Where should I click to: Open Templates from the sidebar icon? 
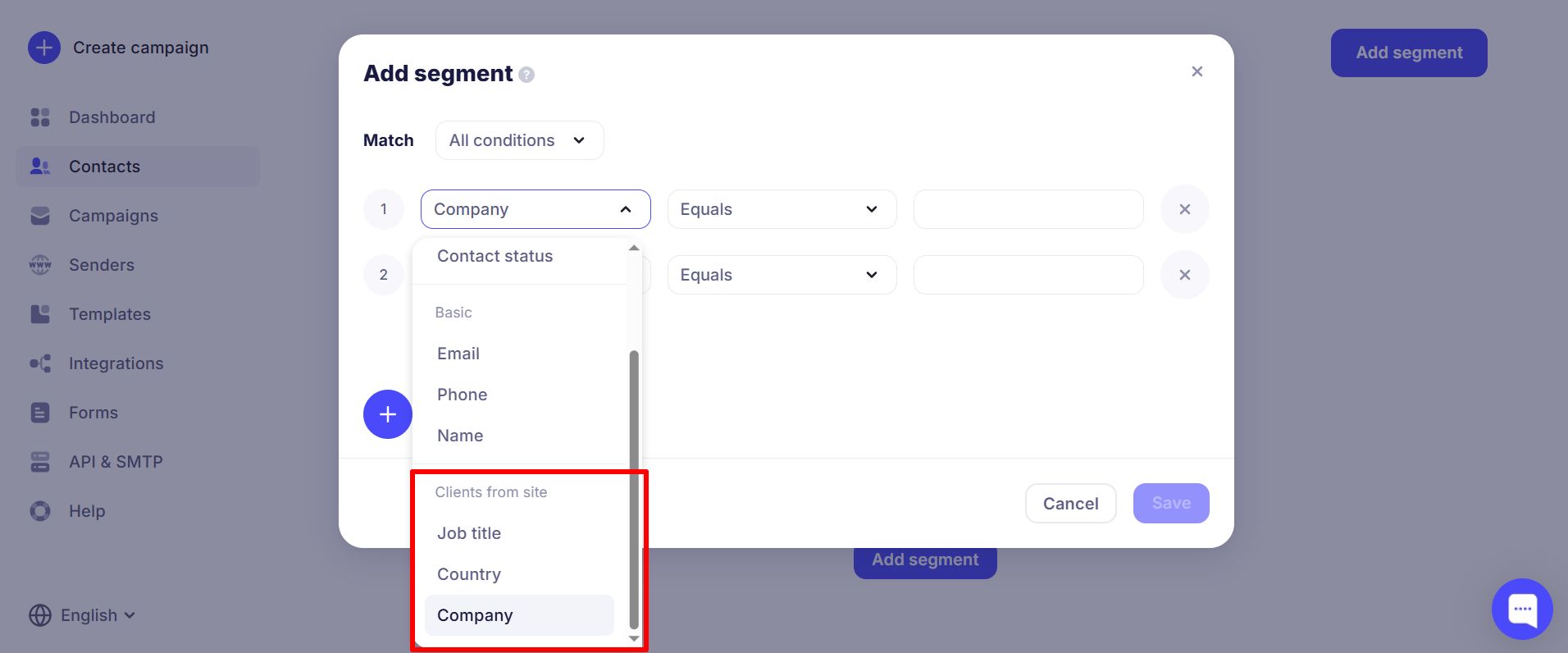40,314
